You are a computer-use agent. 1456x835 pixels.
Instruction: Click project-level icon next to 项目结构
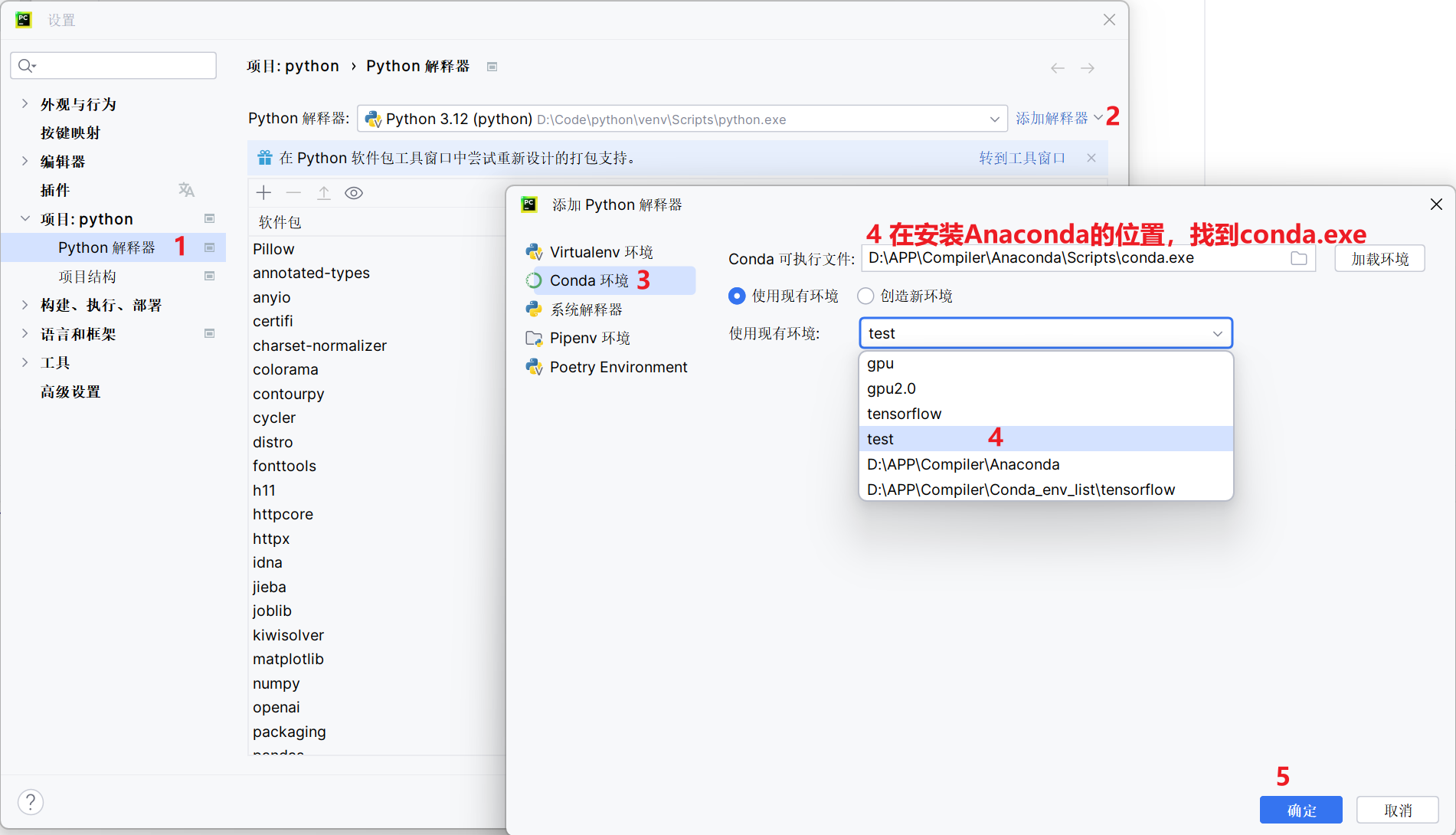click(209, 276)
